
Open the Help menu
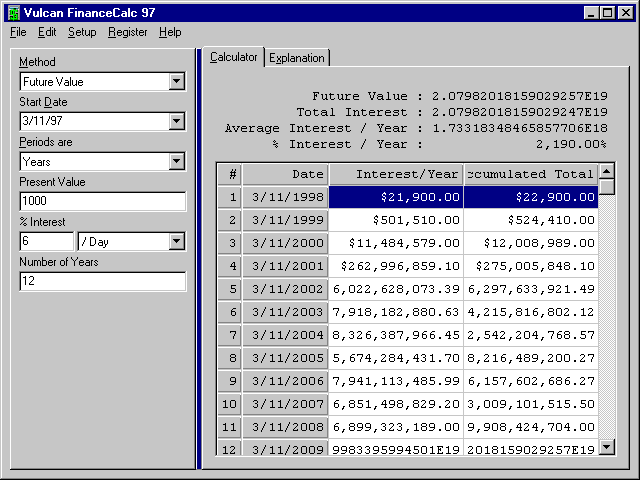tap(170, 32)
